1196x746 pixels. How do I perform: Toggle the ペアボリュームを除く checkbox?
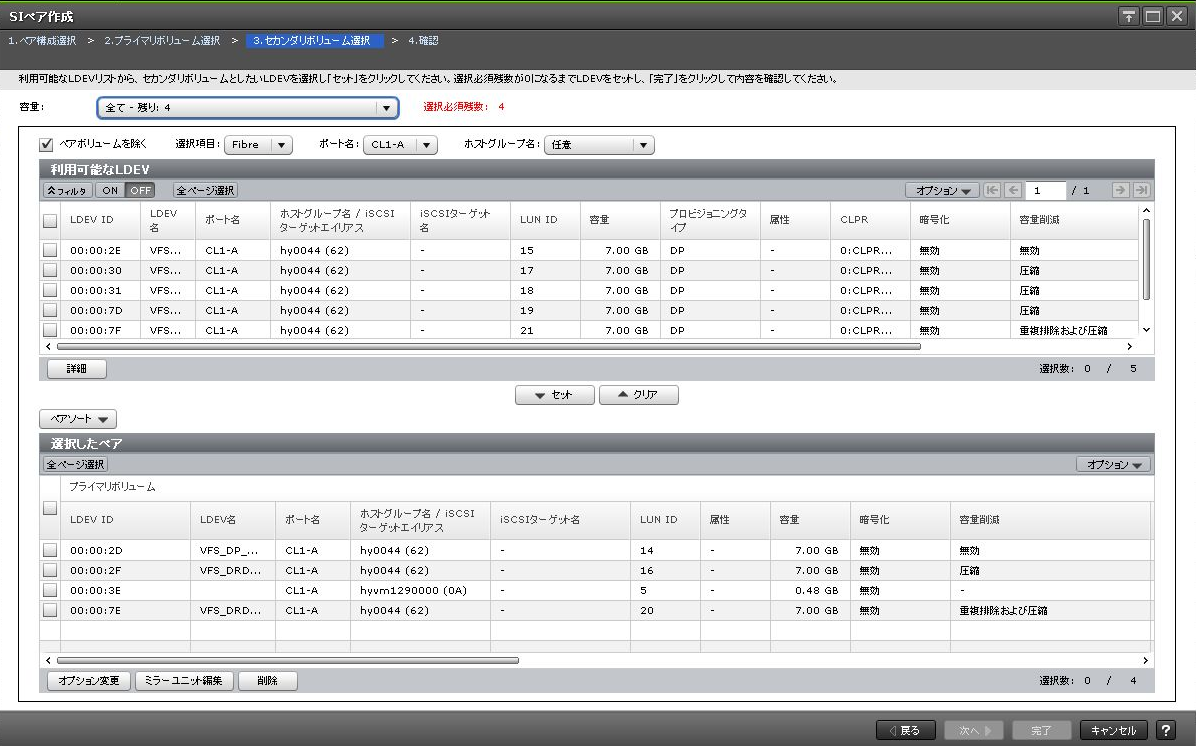click(46, 144)
